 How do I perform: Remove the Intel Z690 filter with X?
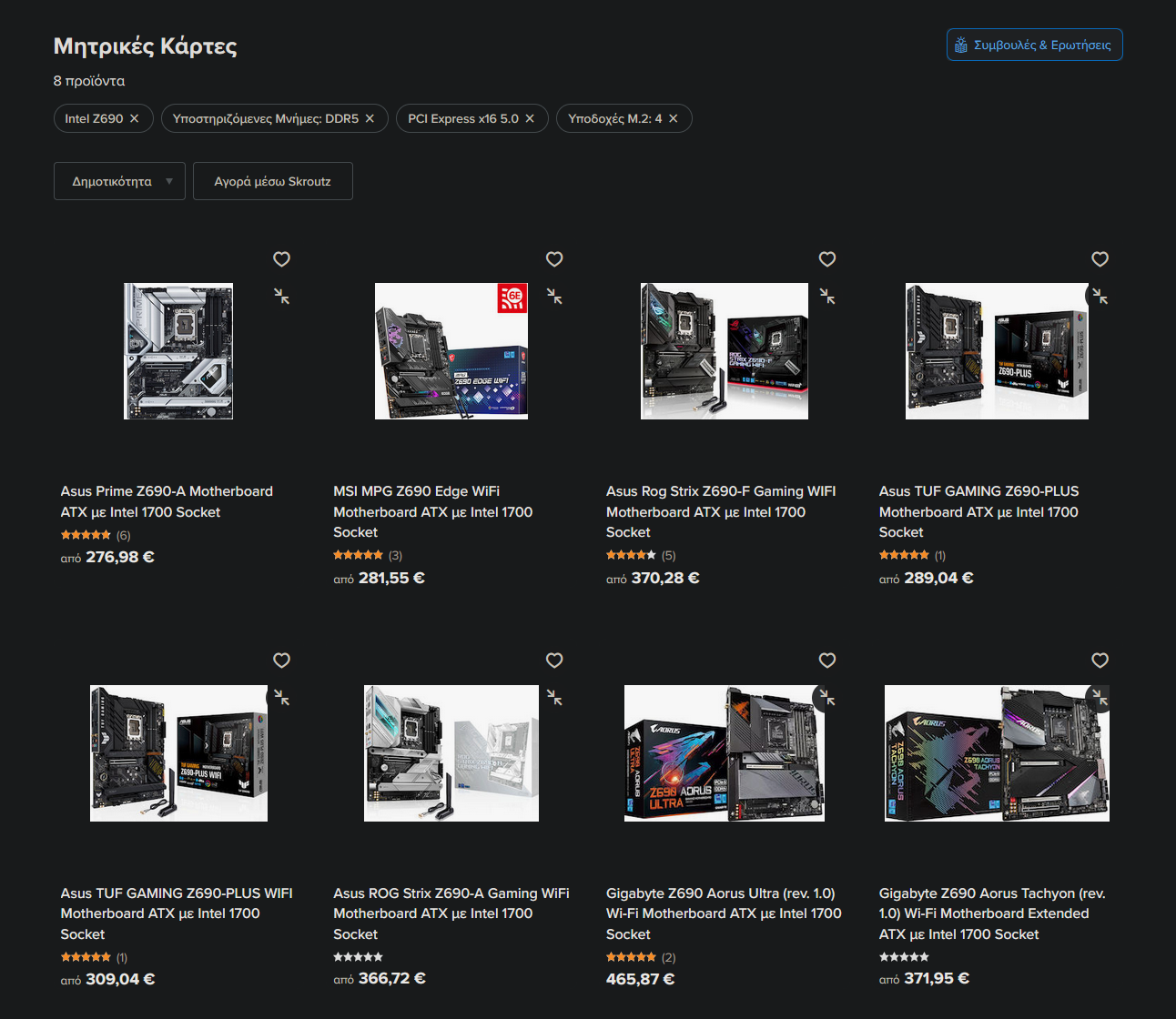(x=135, y=118)
